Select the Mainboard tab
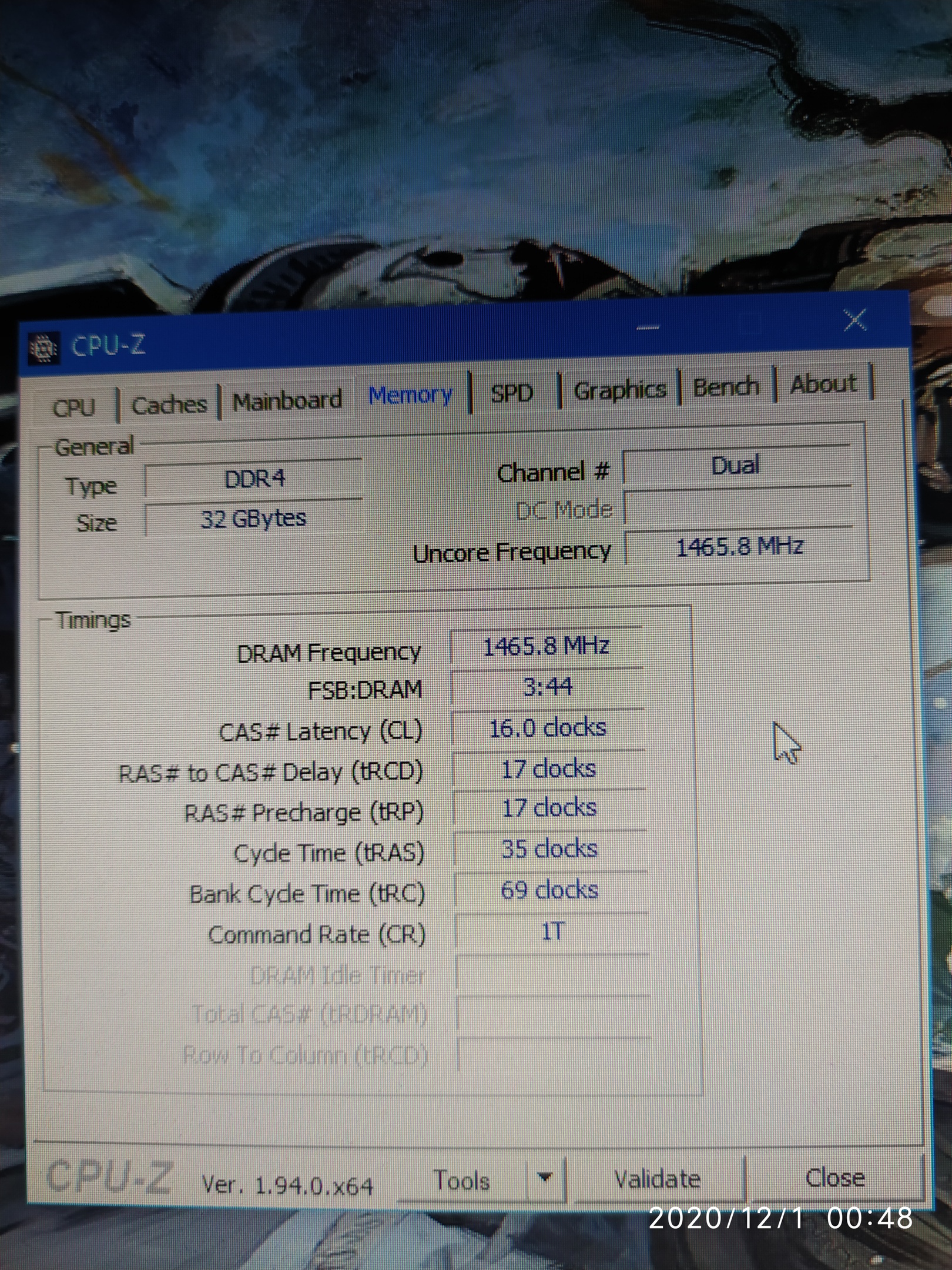This screenshot has width=952, height=1270. coord(287,401)
